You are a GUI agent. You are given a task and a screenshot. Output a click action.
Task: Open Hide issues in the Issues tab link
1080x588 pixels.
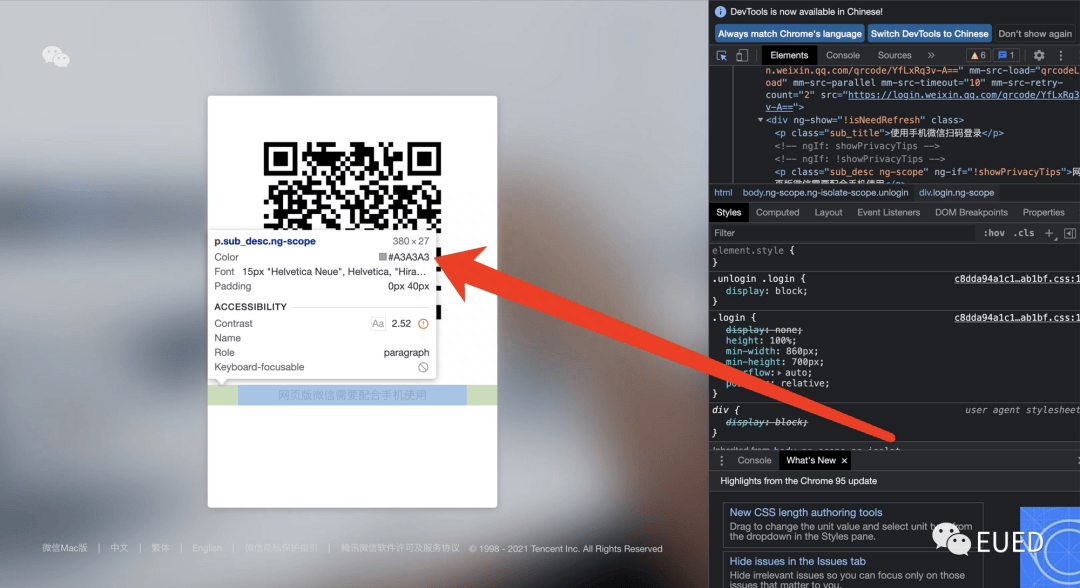(797, 561)
